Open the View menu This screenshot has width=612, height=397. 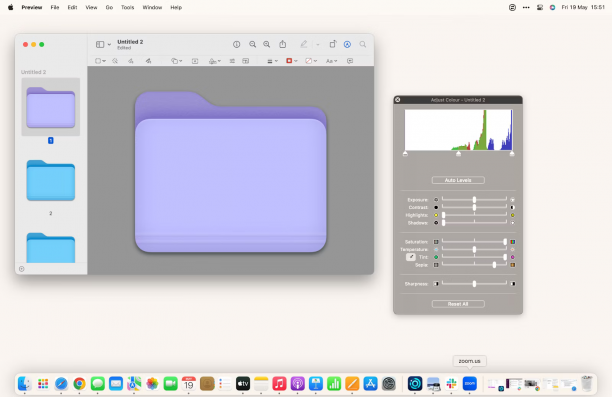point(91,7)
